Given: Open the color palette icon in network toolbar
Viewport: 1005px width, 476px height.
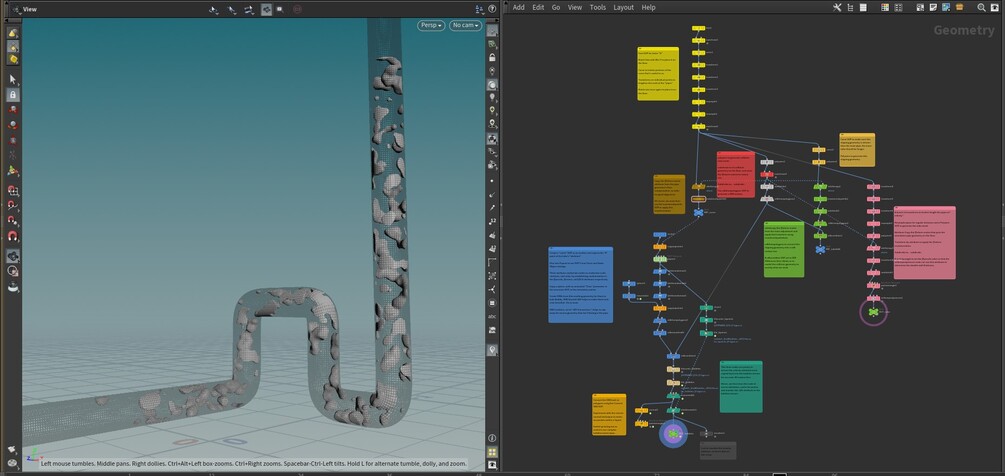Looking at the screenshot, I should (x=885, y=8).
